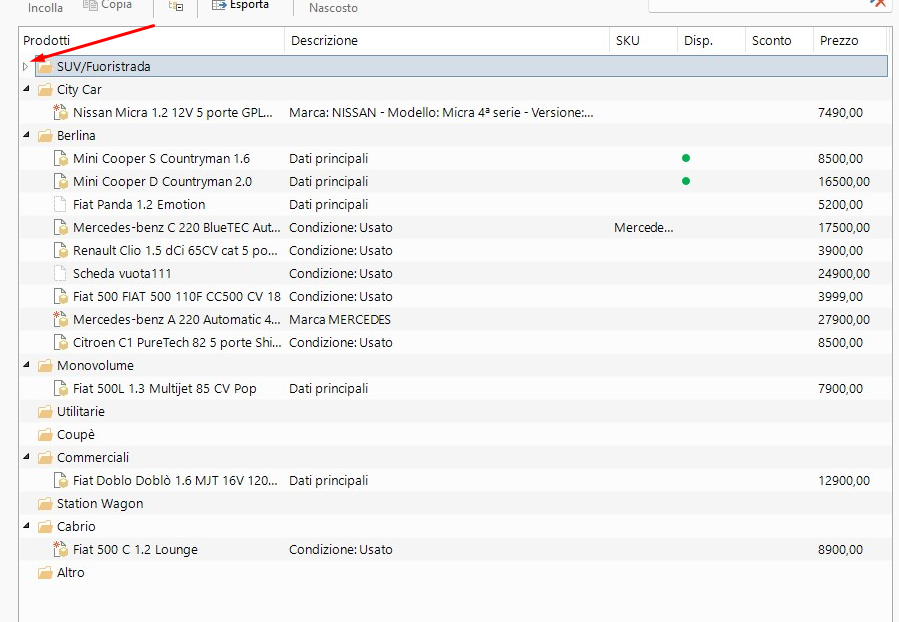The width and height of the screenshot is (899, 622).
Task: Sort by the Prezzo column header
Action: tap(838, 41)
